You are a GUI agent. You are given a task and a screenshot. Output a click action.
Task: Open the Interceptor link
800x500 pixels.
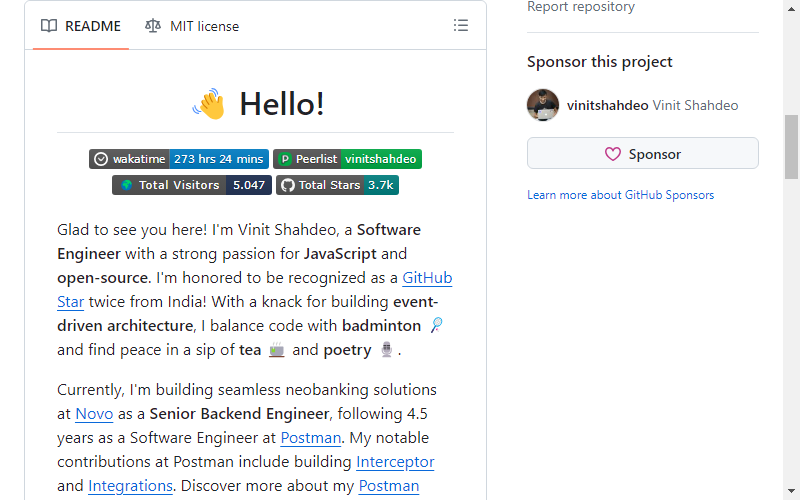pyautogui.click(x=395, y=462)
